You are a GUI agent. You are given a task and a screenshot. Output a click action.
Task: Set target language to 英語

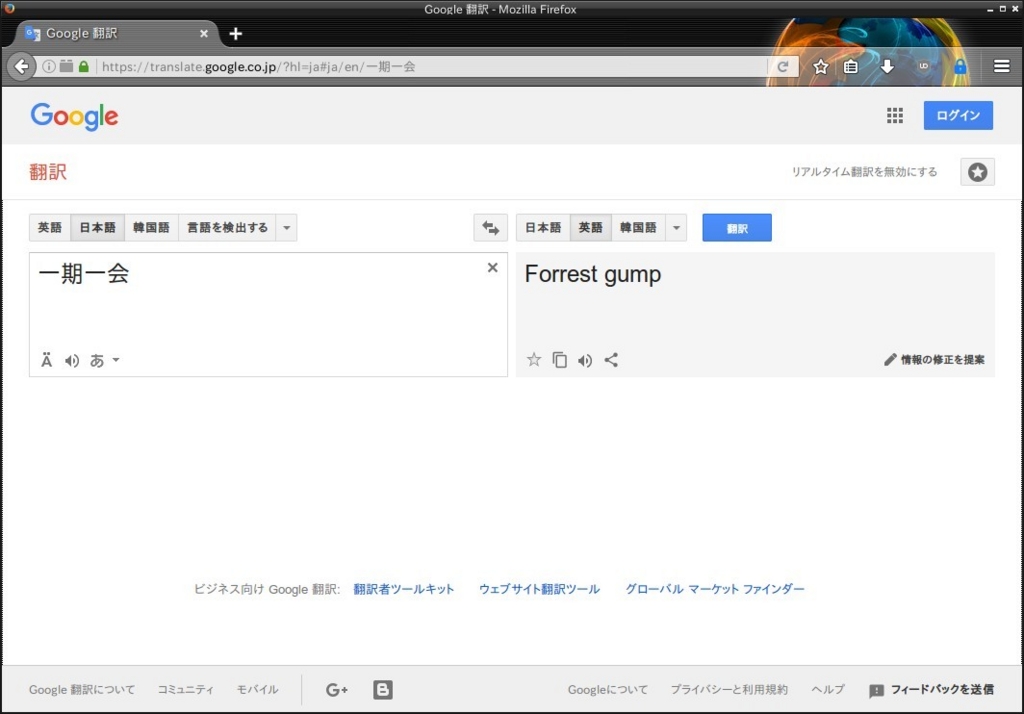pos(590,227)
